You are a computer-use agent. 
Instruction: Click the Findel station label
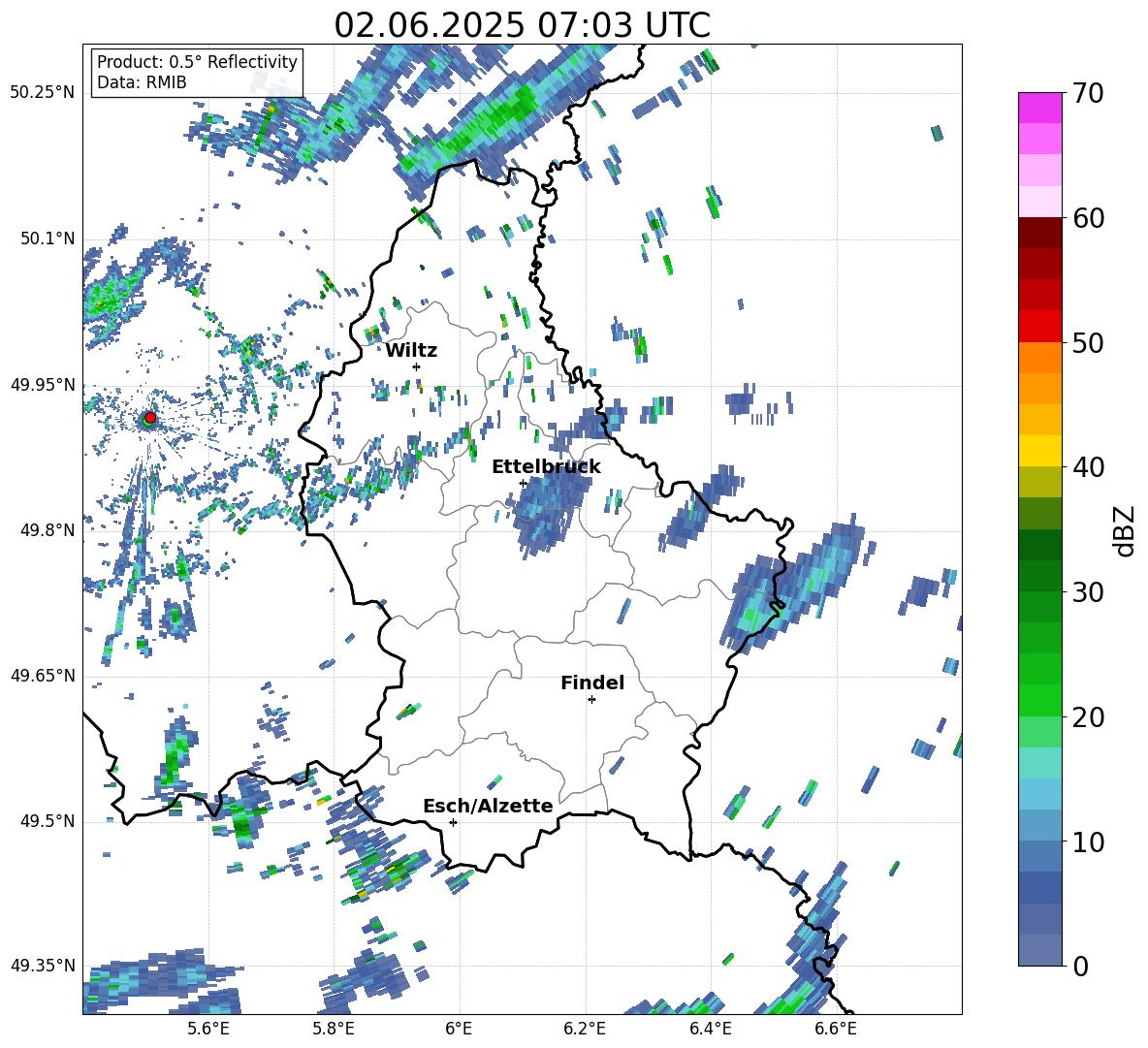592,683
